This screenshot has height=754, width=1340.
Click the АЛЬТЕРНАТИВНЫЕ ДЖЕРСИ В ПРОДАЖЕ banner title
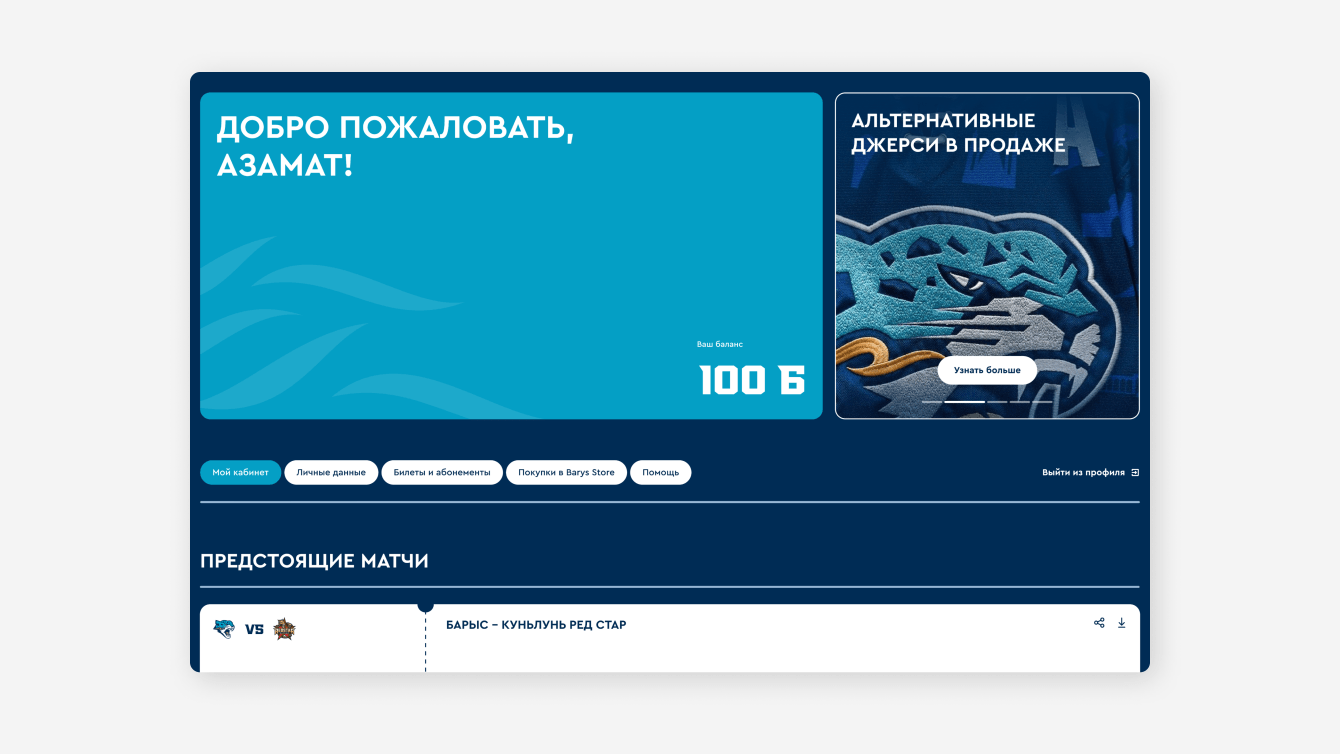958,133
